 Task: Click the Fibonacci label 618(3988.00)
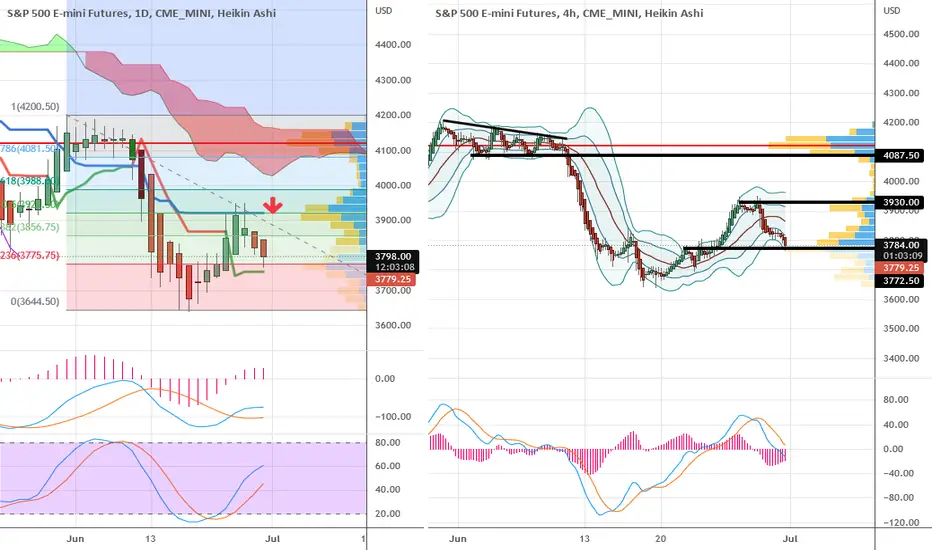[x=29, y=181]
